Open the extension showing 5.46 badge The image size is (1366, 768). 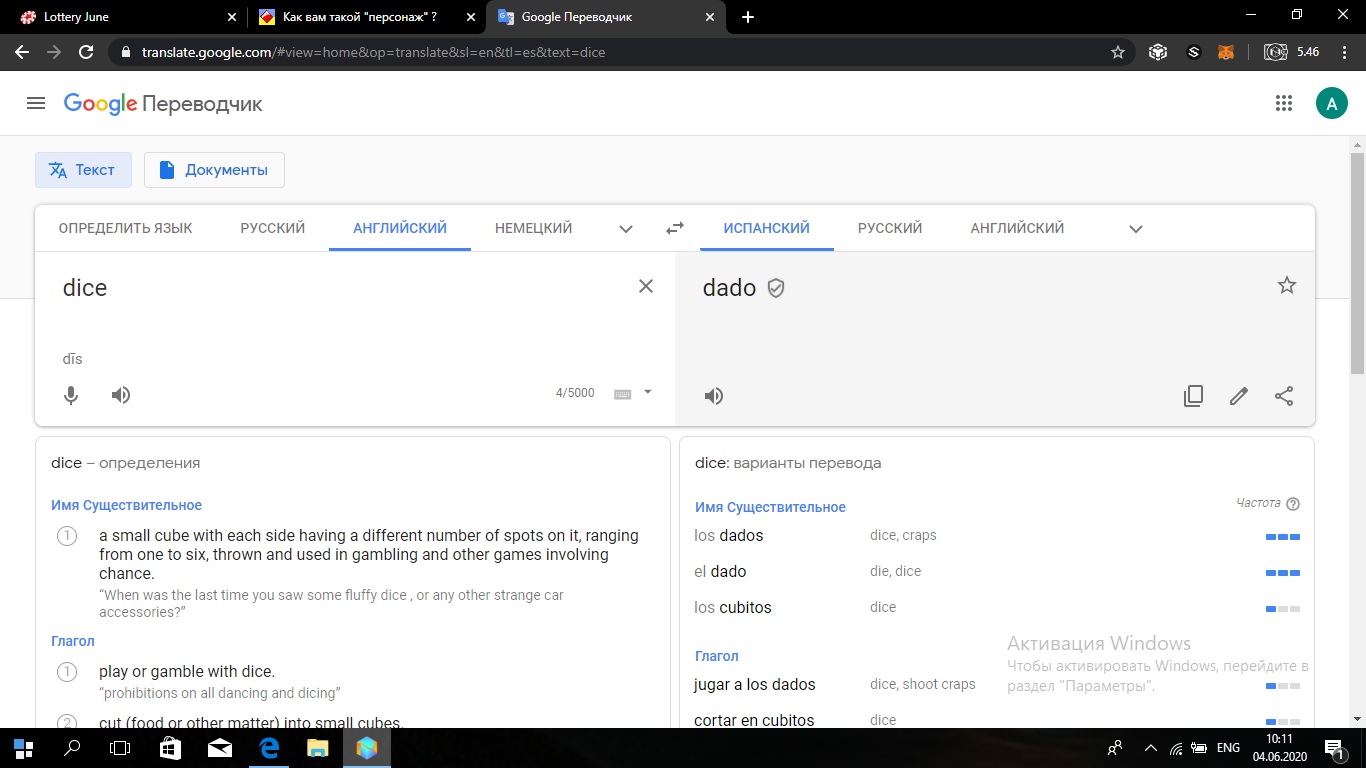click(x=1292, y=52)
